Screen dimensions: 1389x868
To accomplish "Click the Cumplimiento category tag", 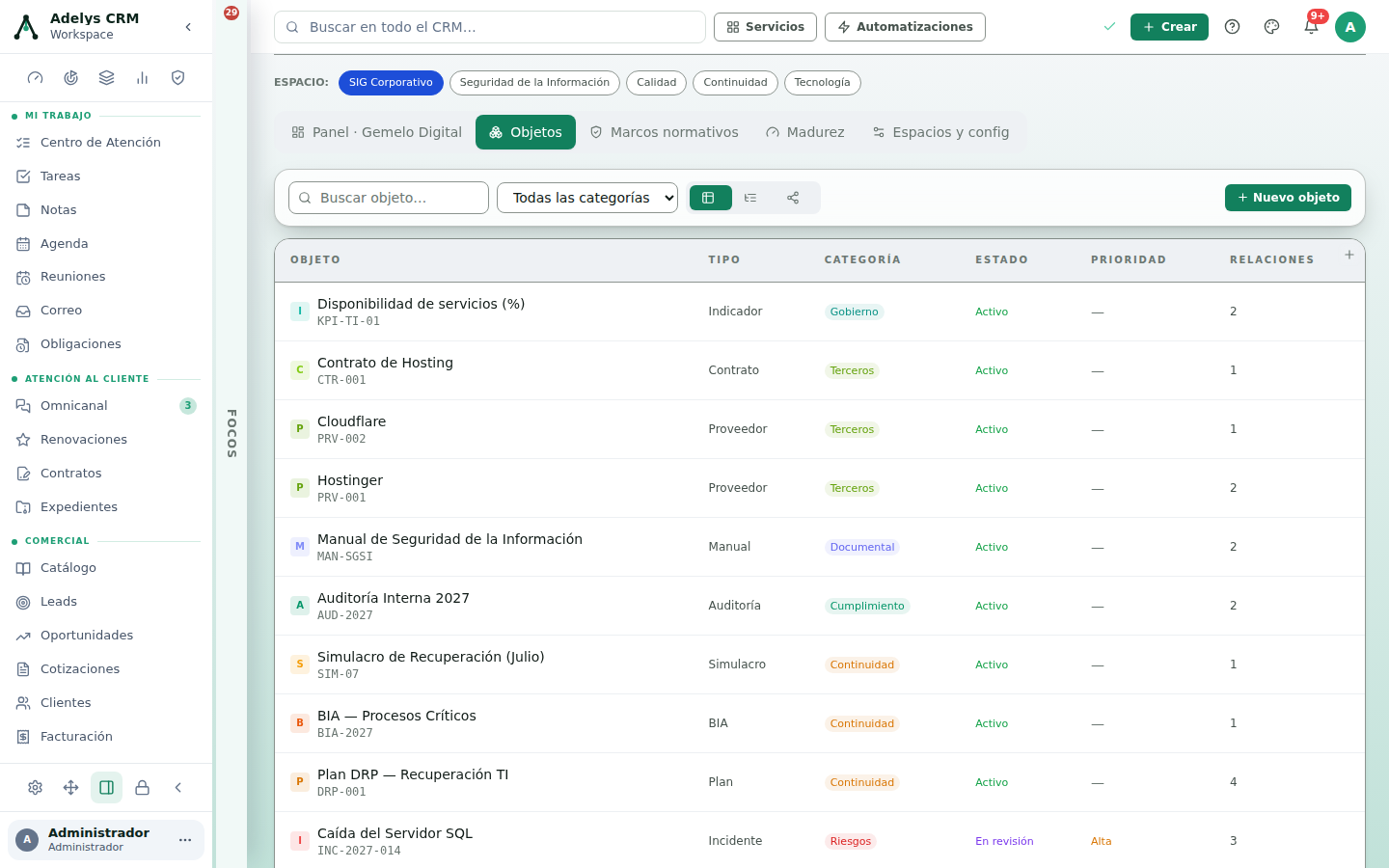I will [867, 606].
